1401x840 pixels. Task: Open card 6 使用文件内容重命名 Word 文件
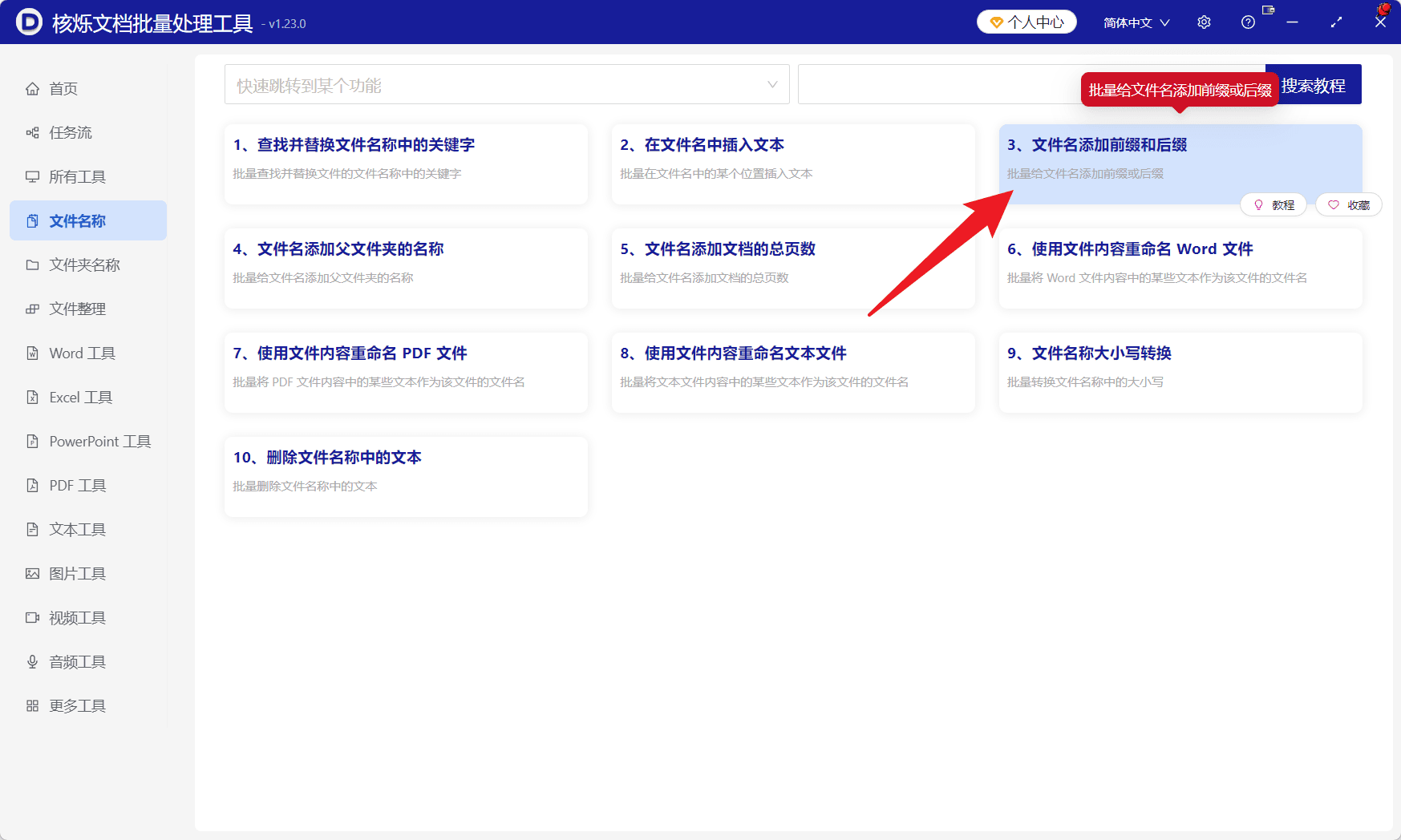pyautogui.click(x=1180, y=269)
